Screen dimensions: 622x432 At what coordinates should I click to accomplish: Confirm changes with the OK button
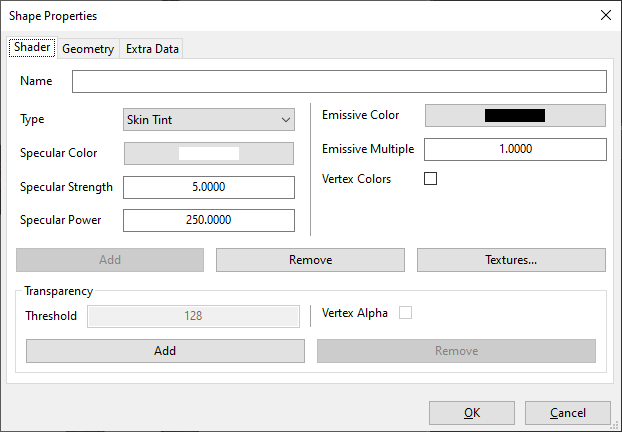(x=472, y=413)
